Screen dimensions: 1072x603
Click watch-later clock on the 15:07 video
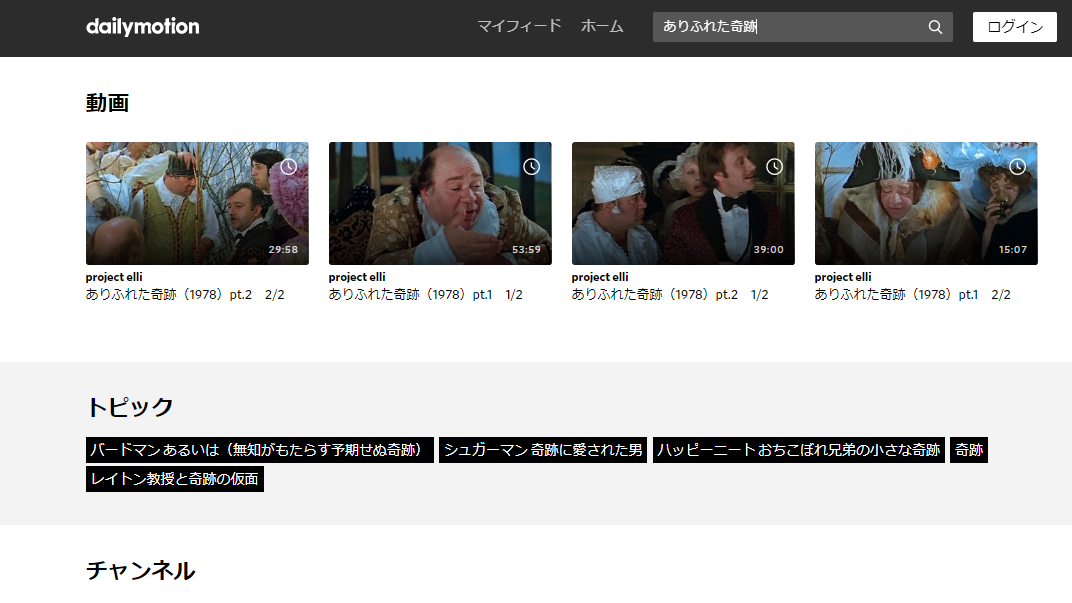click(1017, 167)
